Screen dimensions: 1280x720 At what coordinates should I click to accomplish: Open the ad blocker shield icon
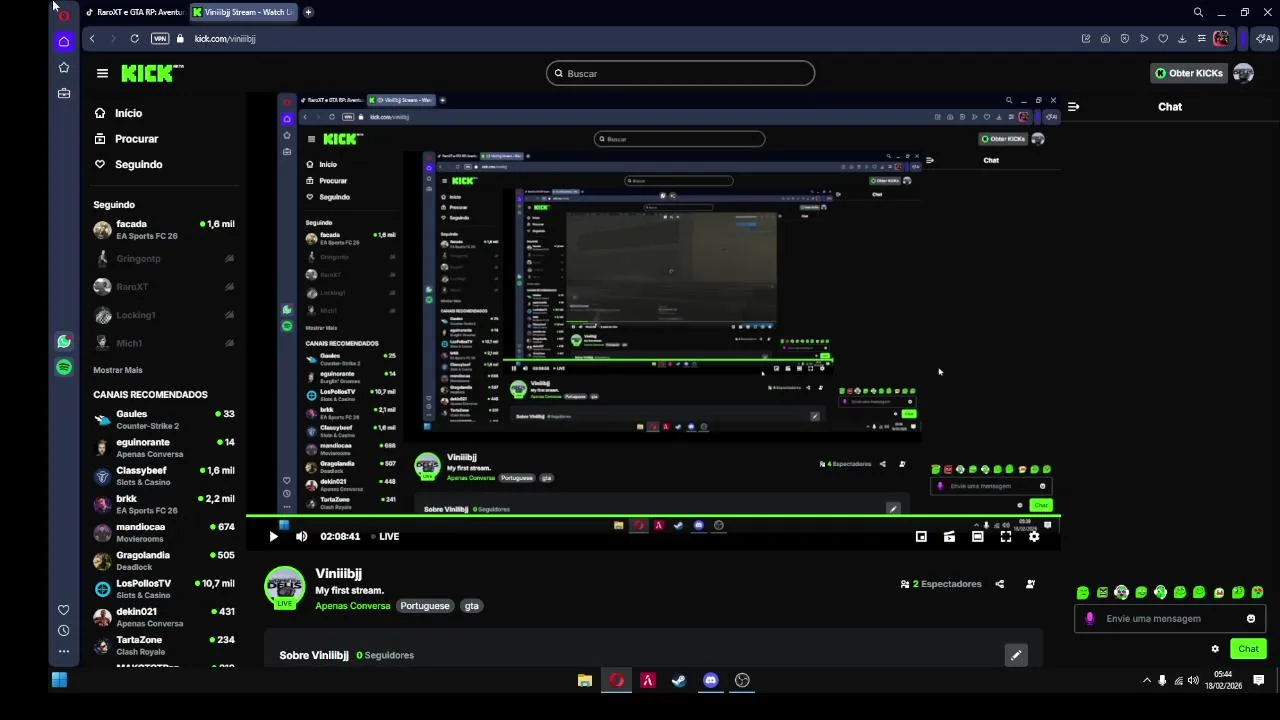point(1124,38)
